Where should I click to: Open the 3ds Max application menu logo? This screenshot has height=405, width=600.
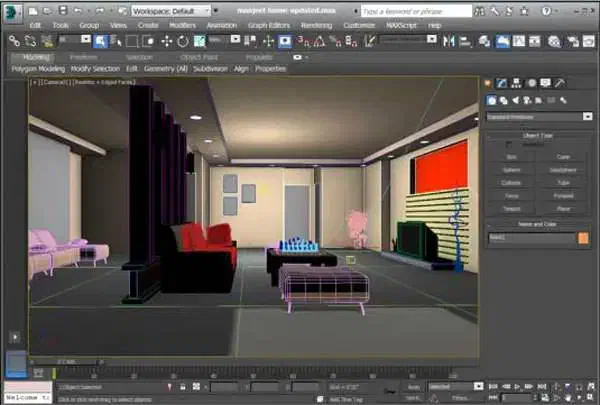[12, 11]
